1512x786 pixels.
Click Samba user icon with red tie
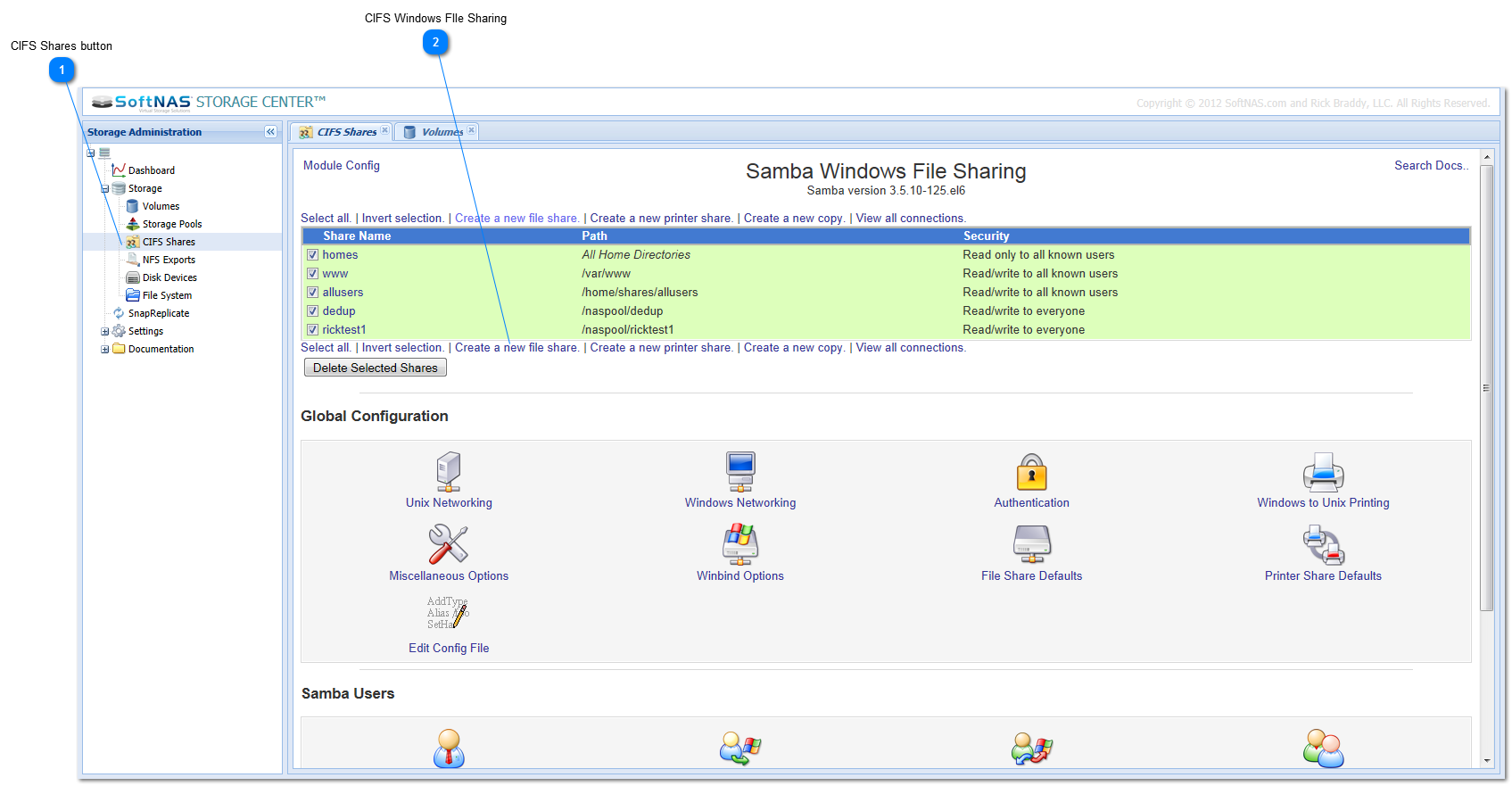coord(449,749)
